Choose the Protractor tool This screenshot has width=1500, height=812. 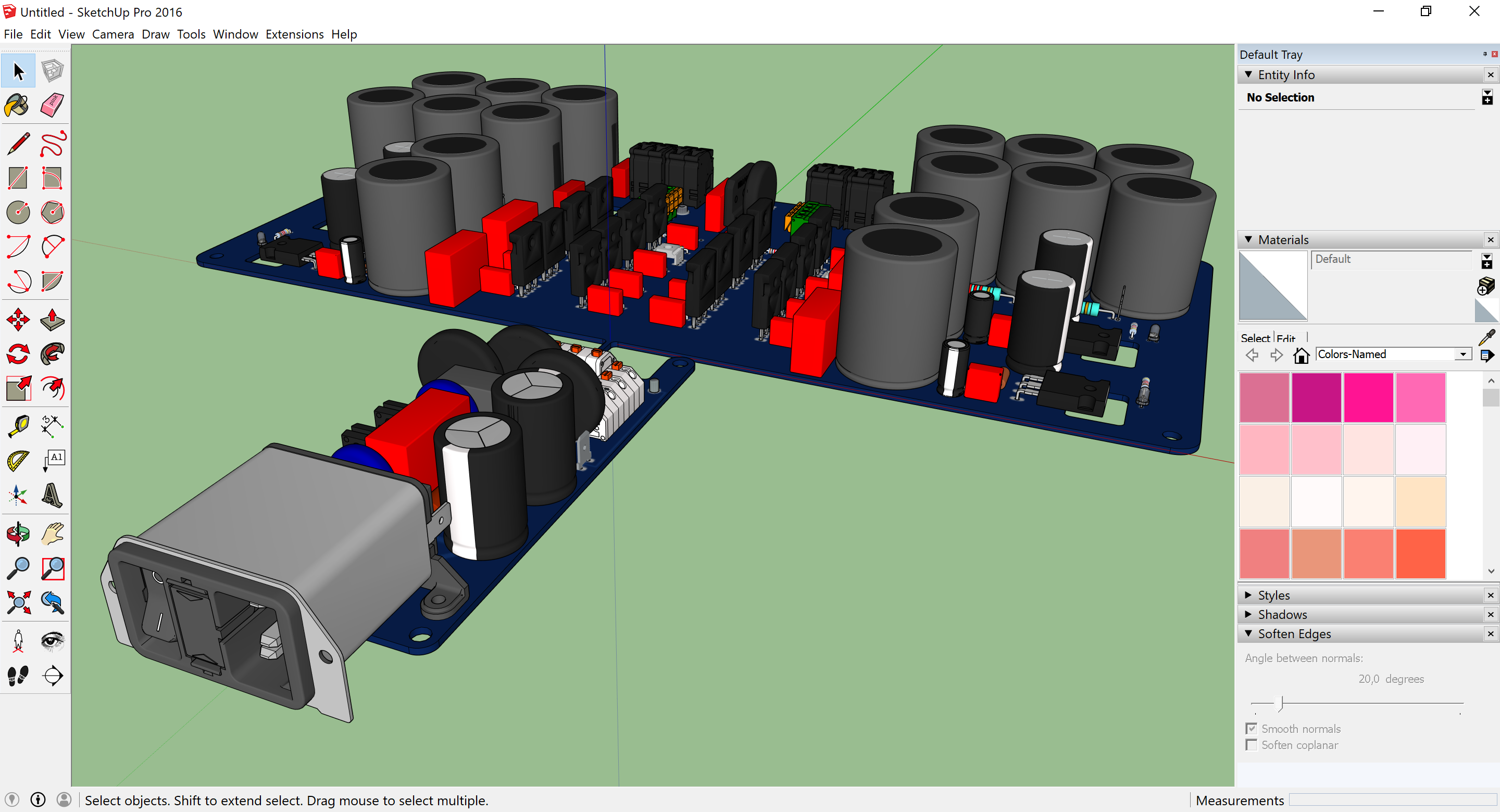pyautogui.click(x=18, y=461)
